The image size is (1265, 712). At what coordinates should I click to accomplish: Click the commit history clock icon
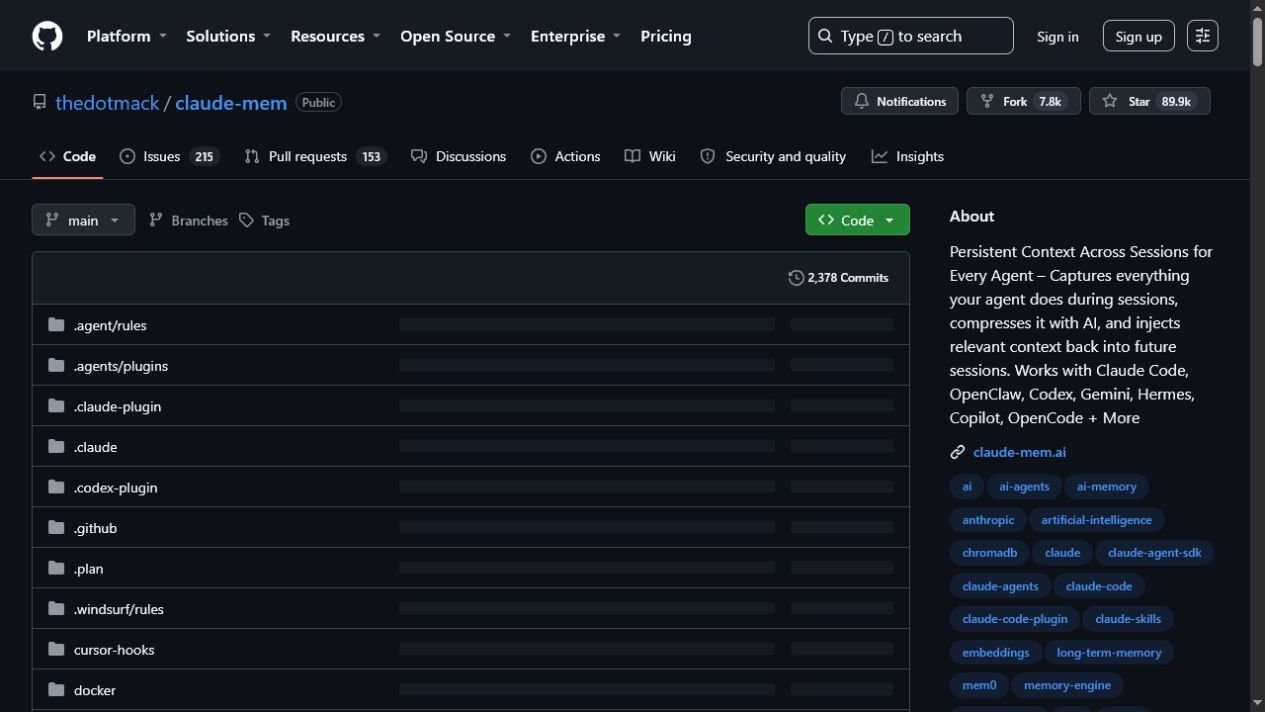click(x=796, y=278)
